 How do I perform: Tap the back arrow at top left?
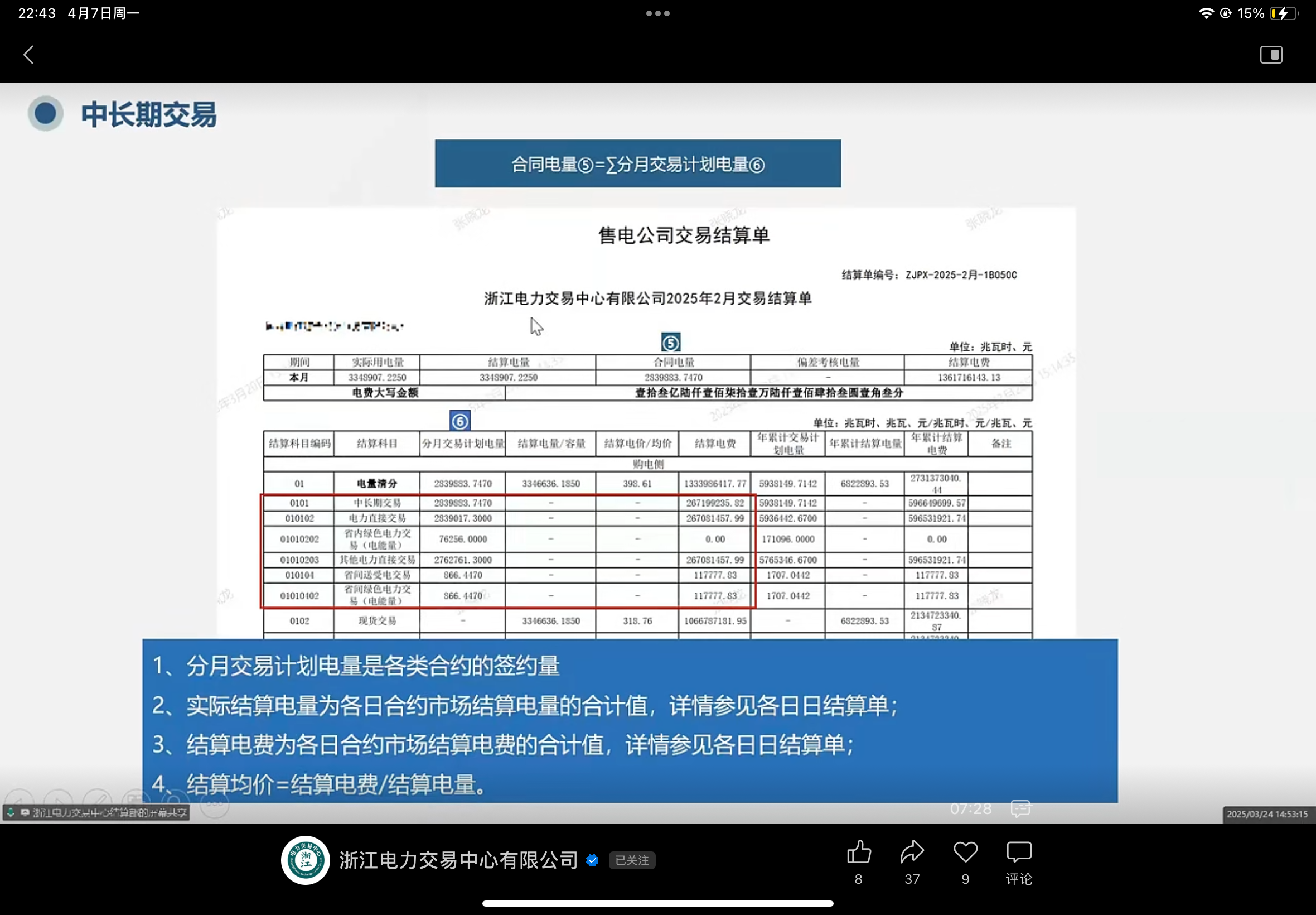point(28,55)
